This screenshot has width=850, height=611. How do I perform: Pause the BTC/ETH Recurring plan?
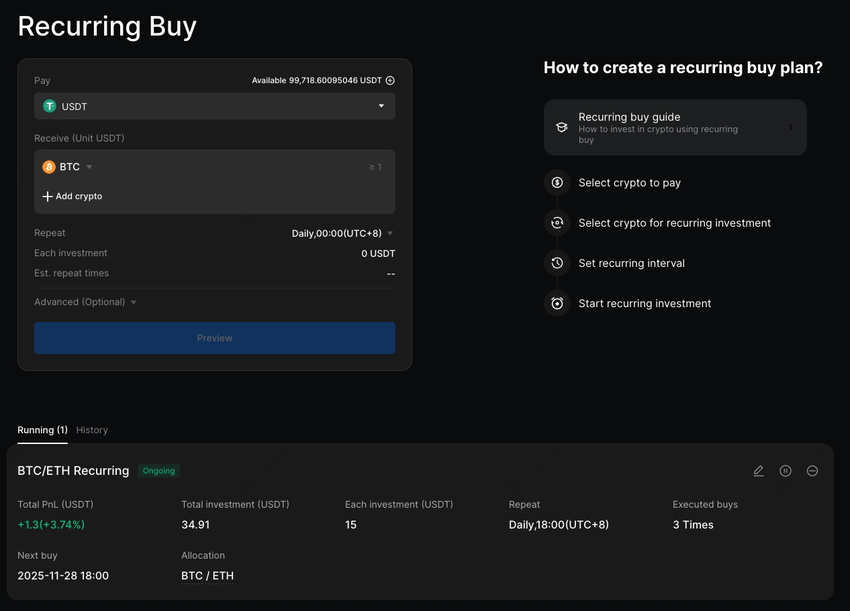click(785, 471)
